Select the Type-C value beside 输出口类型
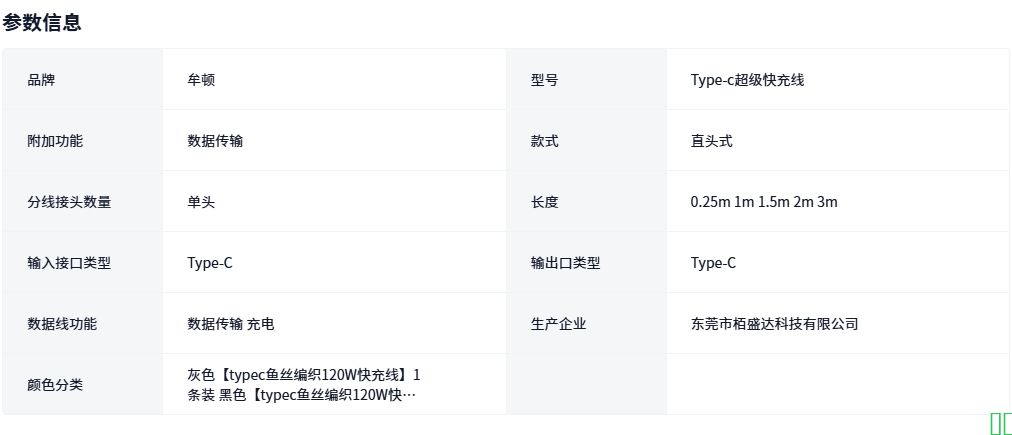This screenshot has width=1012, height=435. pyautogui.click(x=713, y=263)
